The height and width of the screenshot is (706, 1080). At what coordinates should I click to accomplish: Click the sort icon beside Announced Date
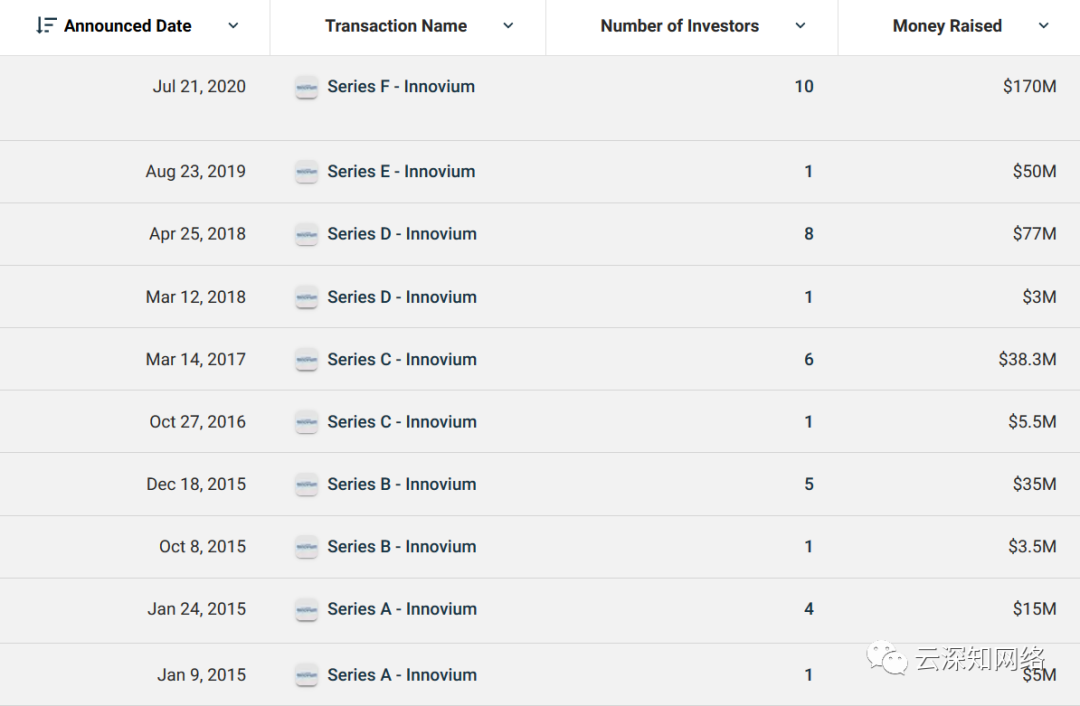46,26
